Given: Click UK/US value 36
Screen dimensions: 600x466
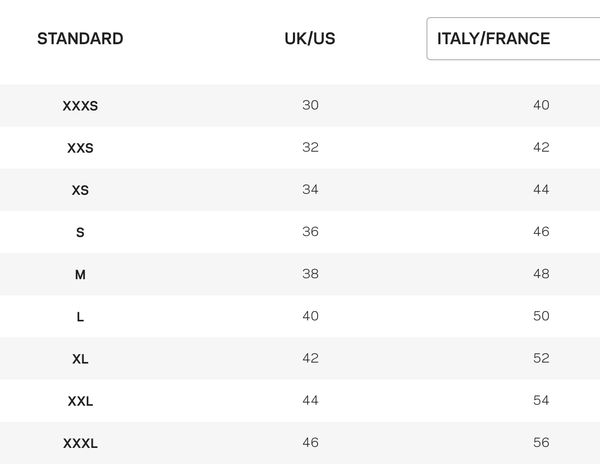Looking at the screenshot, I should pos(310,231).
